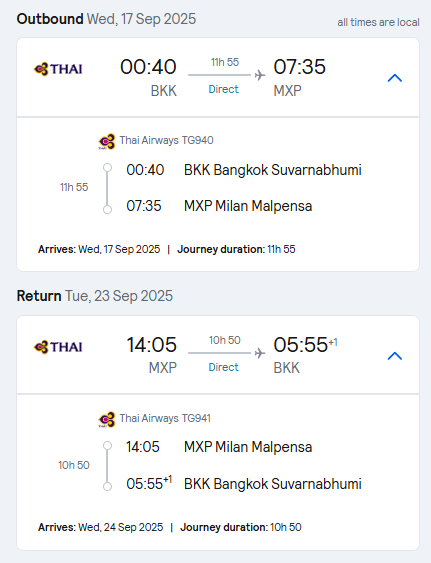Click the outbound airplane route icon
This screenshot has width=431, height=563.
click(260, 75)
